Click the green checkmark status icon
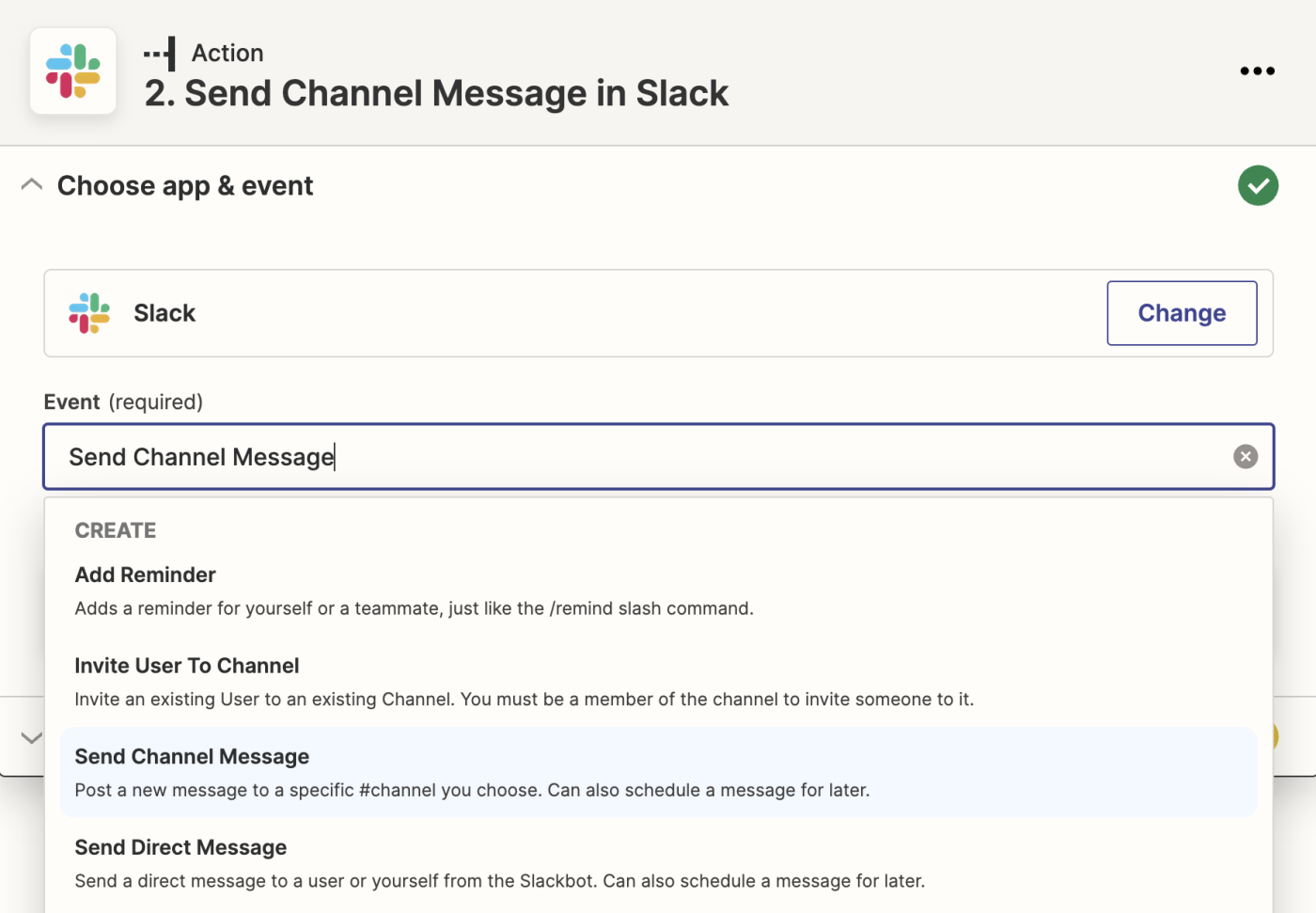1316x913 pixels. click(x=1258, y=185)
